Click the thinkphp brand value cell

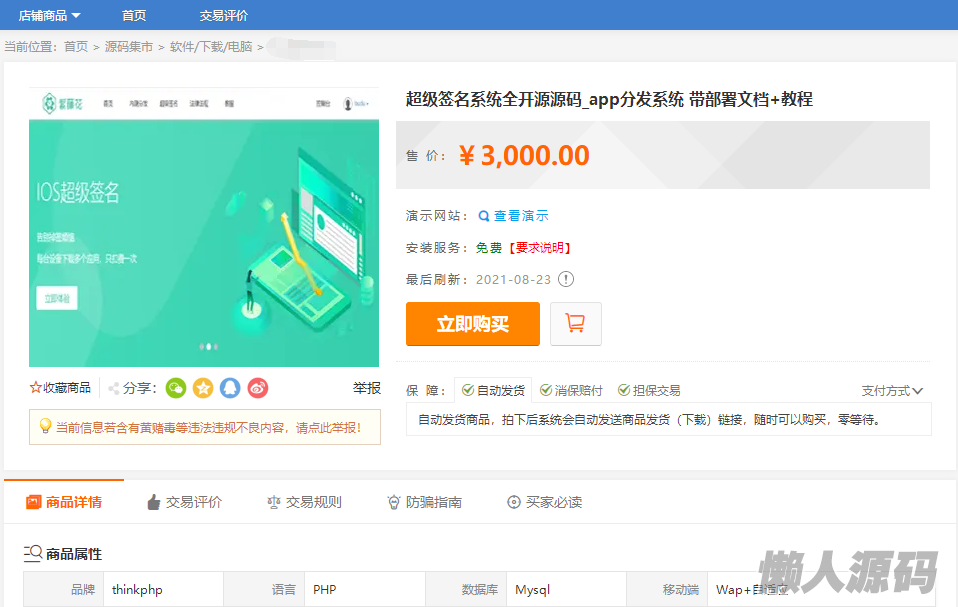tap(164, 589)
